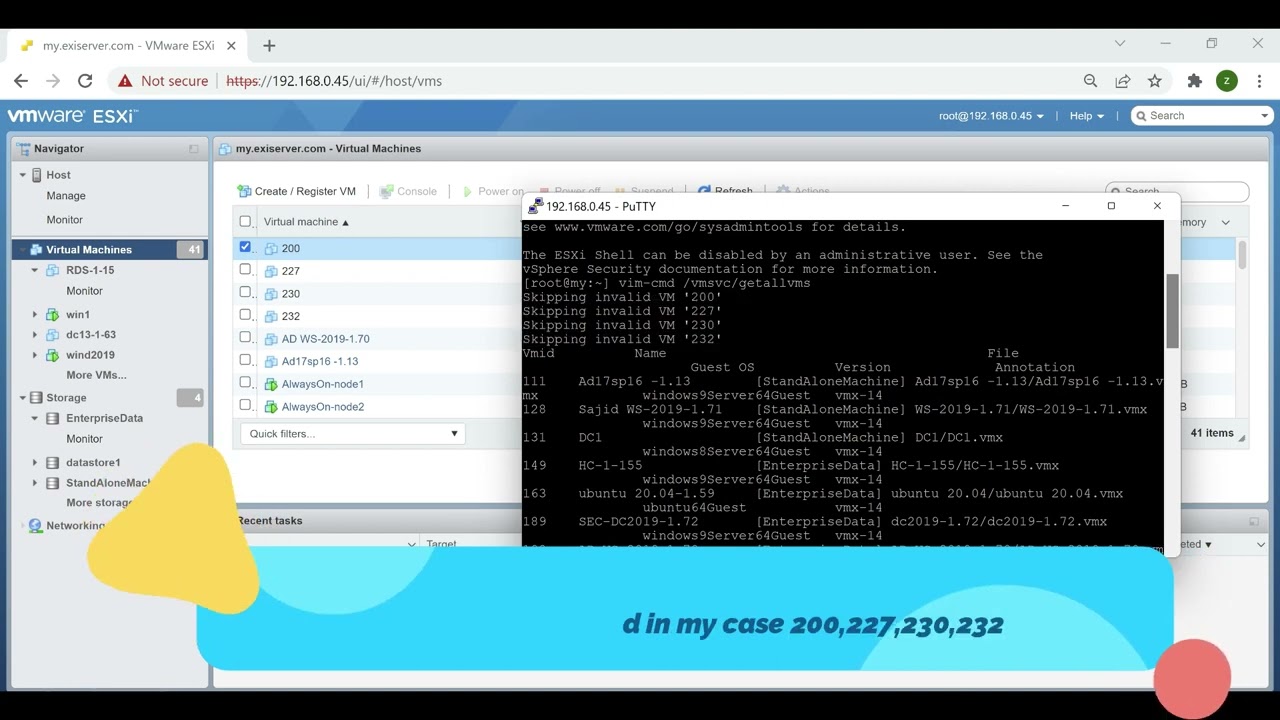Screen dimensions: 1280x720
Task: Select wind2019 in the Navigator
Action: tap(90, 355)
